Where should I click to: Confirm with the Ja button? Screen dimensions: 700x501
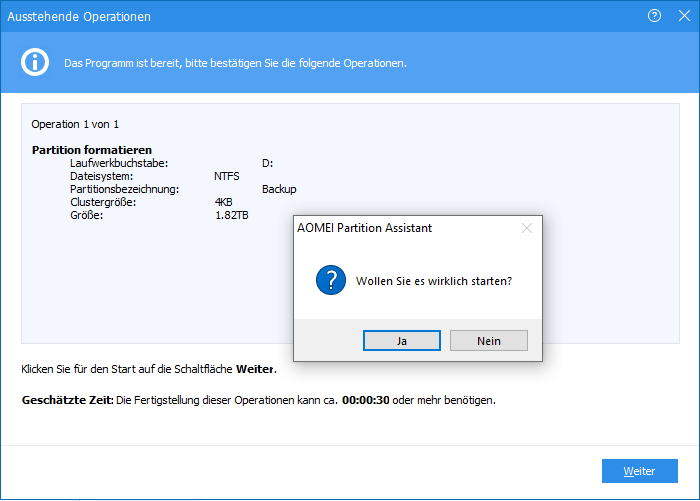click(401, 341)
